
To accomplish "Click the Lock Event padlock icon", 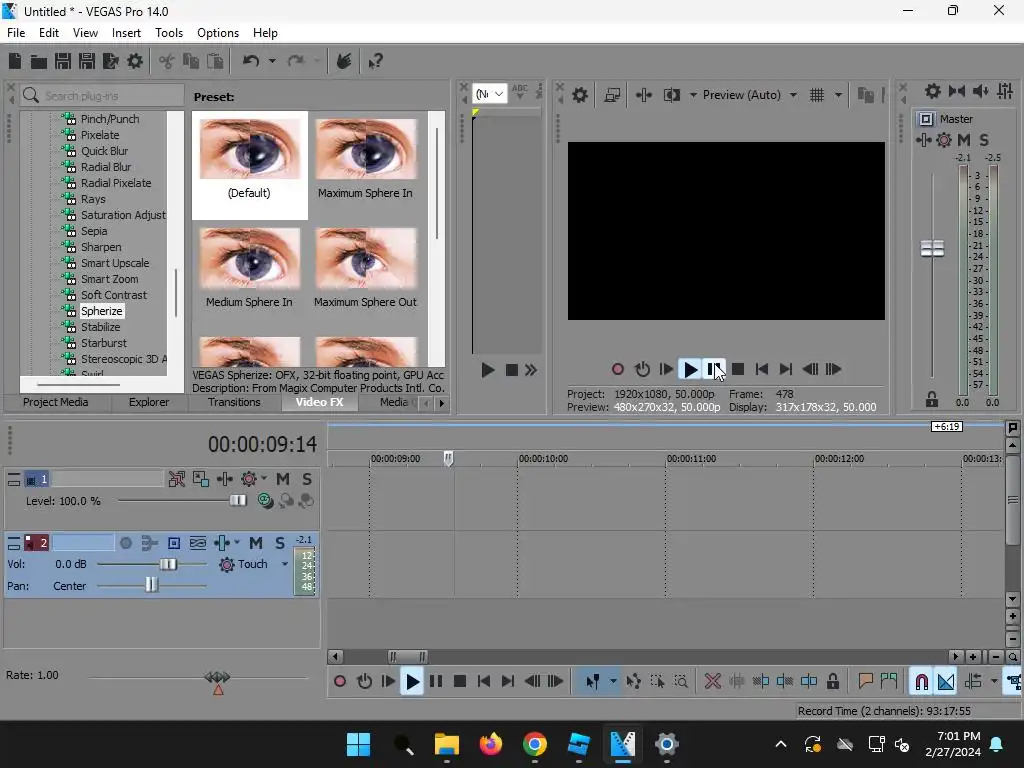I will [833, 682].
